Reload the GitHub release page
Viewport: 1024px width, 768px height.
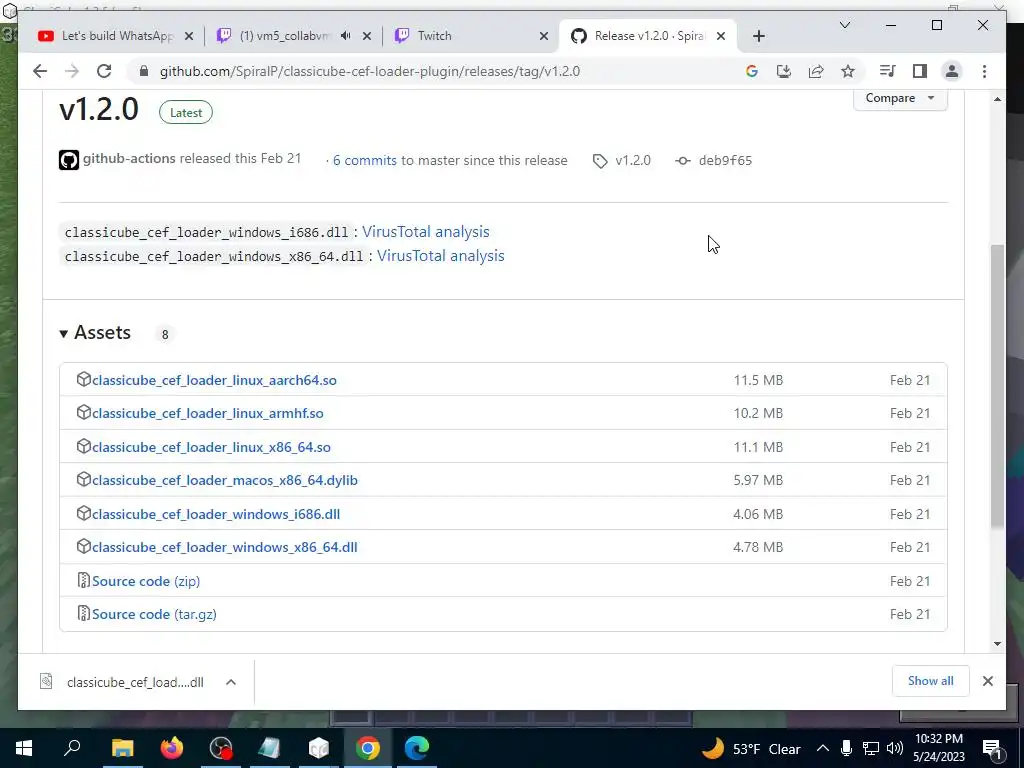(x=104, y=71)
